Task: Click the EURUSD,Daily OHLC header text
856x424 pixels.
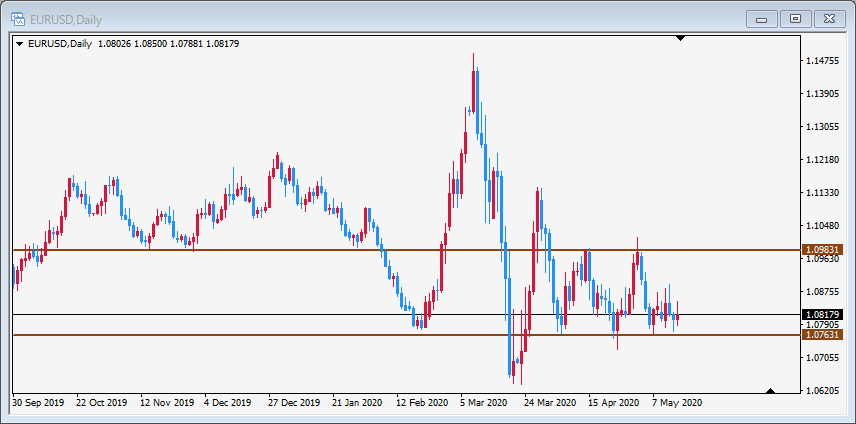Action: pos(133,44)
